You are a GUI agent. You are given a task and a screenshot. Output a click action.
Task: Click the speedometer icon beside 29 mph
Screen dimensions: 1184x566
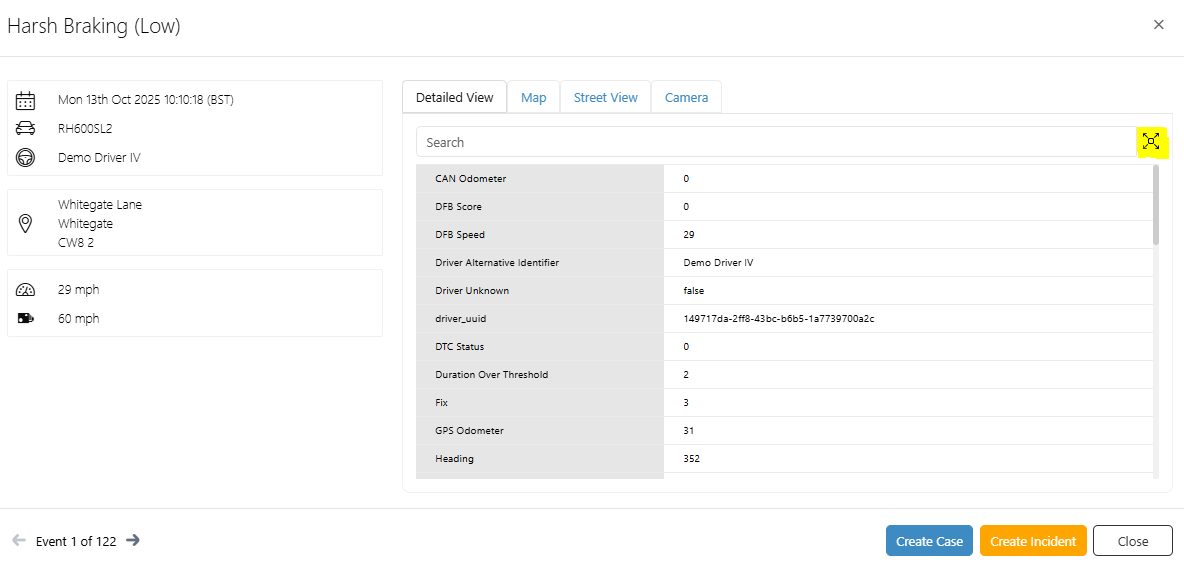tap(26, 290)
